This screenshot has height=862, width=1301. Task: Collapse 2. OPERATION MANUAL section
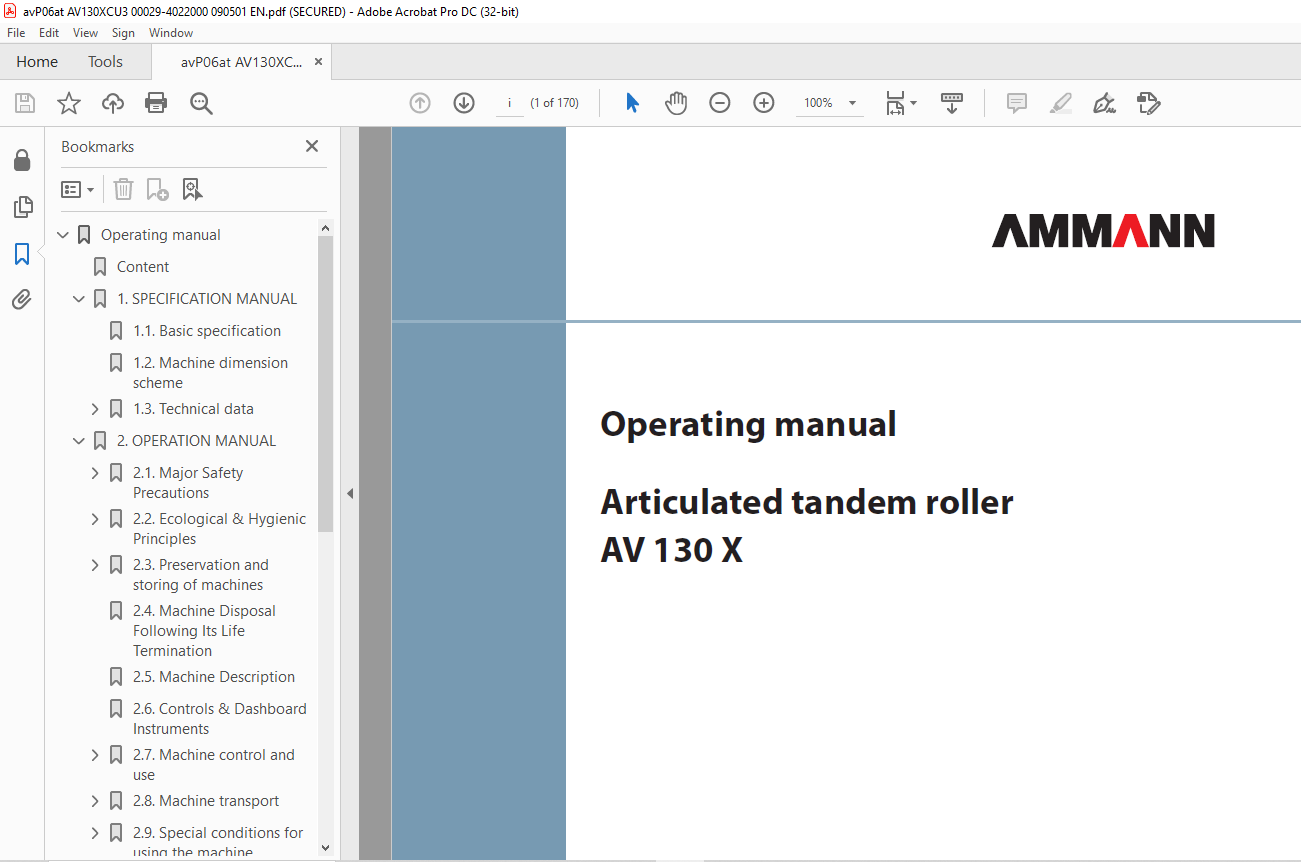click(80, 441)
